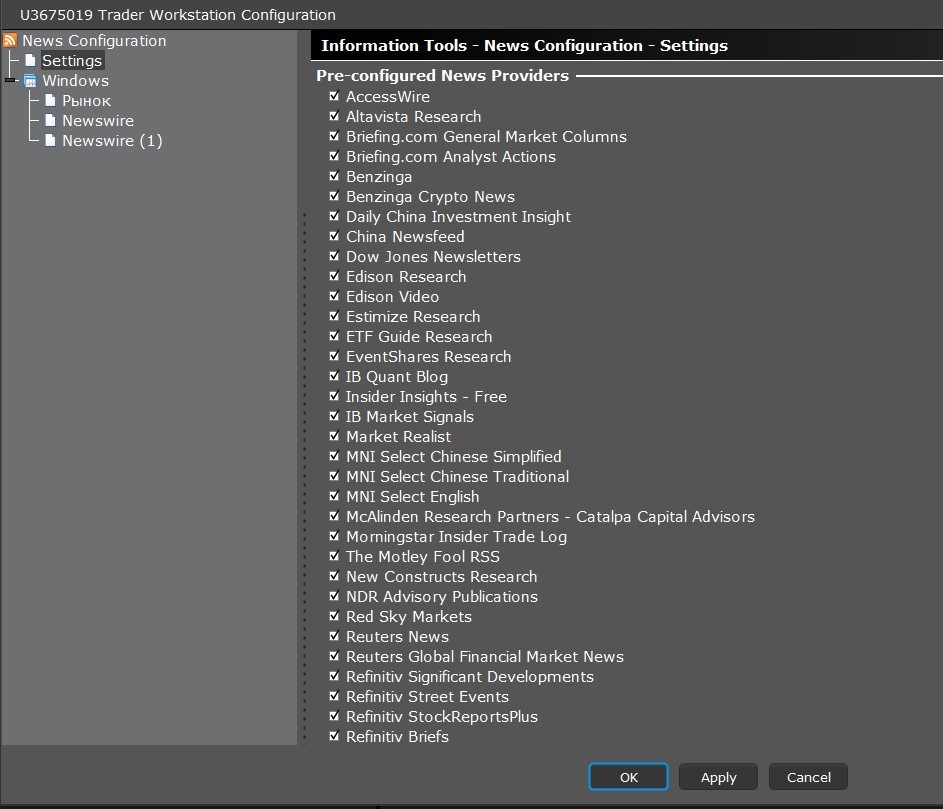The height and width of the screenshot is (809, 943).
Task: Toggle New Constructs Research checkbox
Action: [334, 576]
